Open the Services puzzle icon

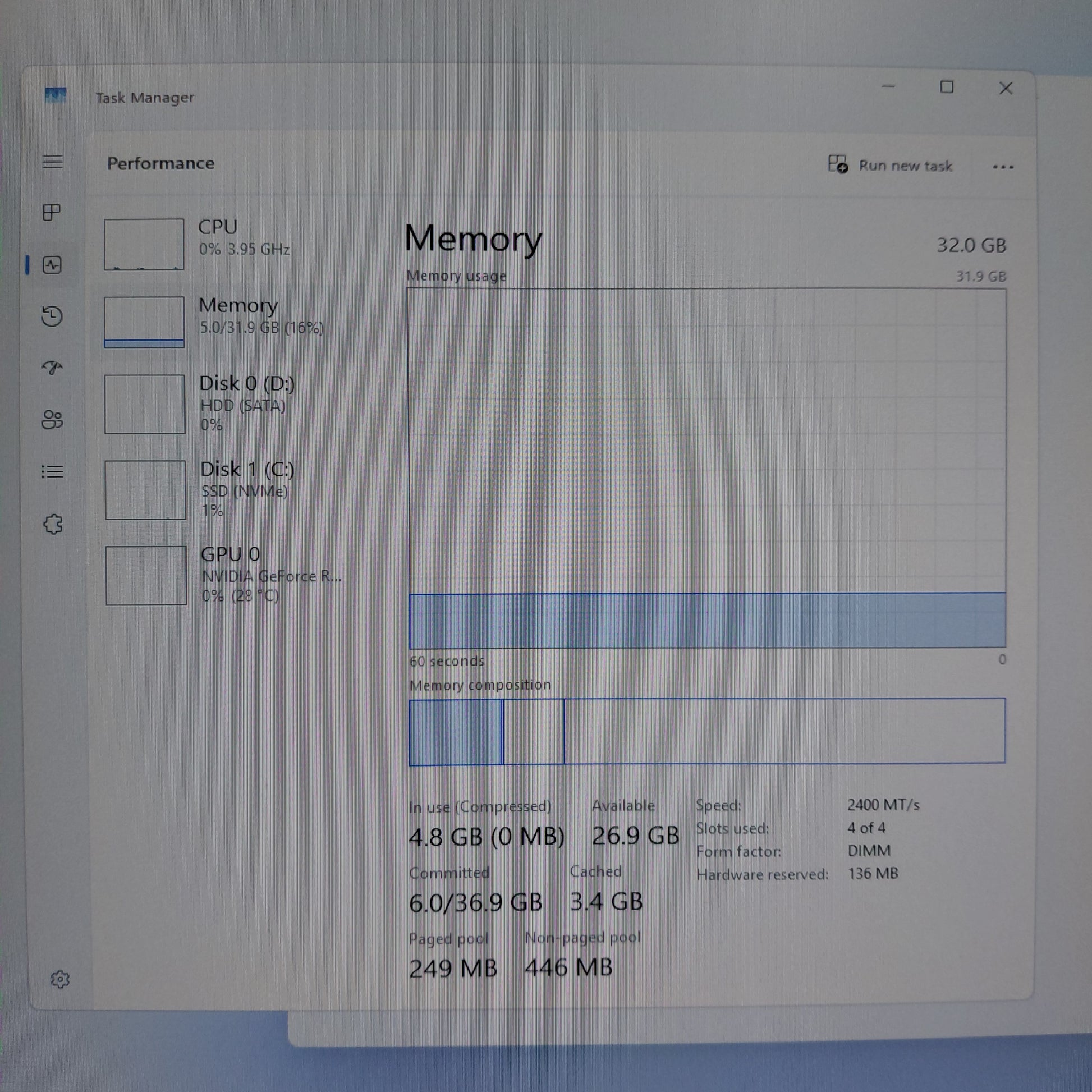point(53,524)
